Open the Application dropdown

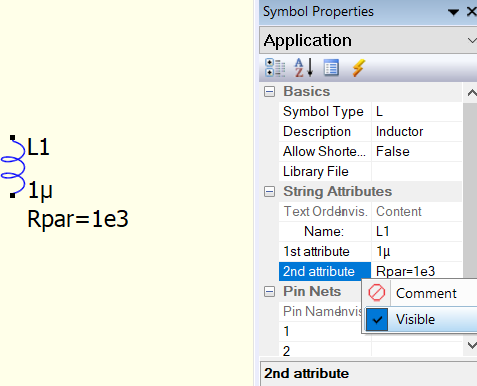coord(471,41)
